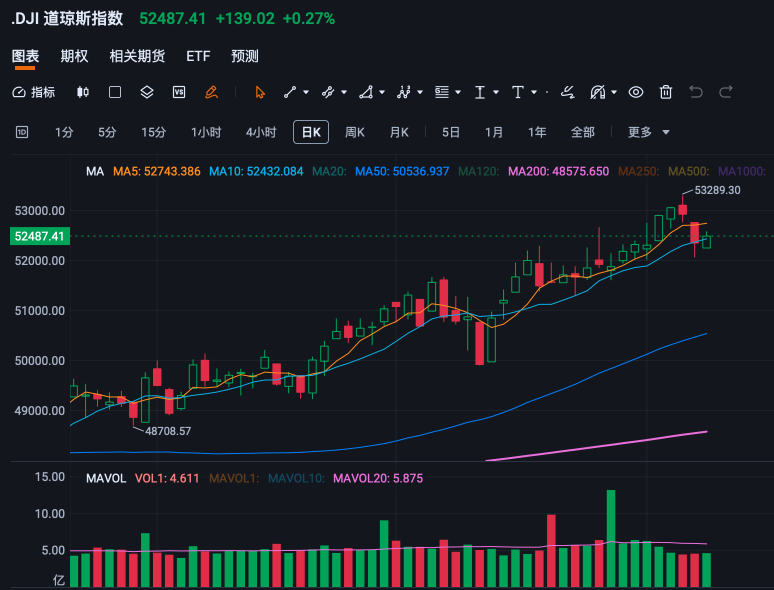Image resolution: width=774 pixels, height=590 pixels.
Task: Select the 周K weekly candlestick view
Action: pos(354,132)
